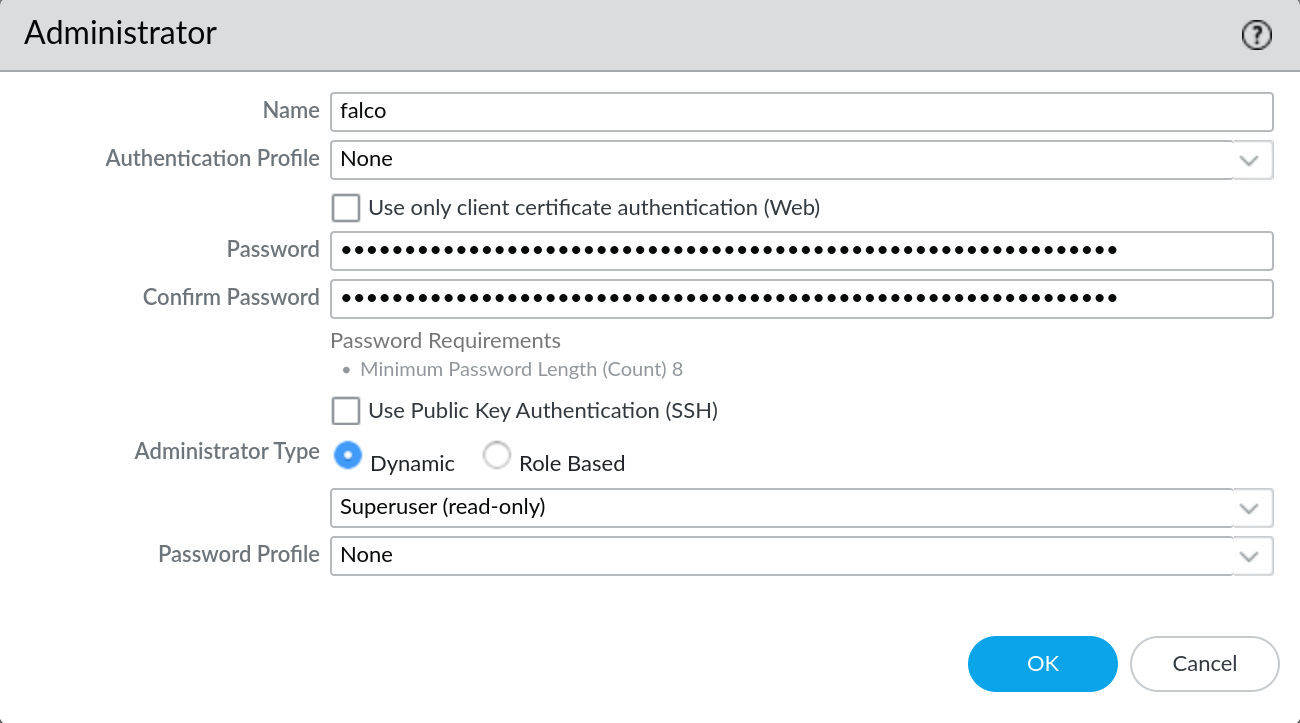
Task: Expand the Authentication Profile dropdown arrow
Action: click(1248, 159)
